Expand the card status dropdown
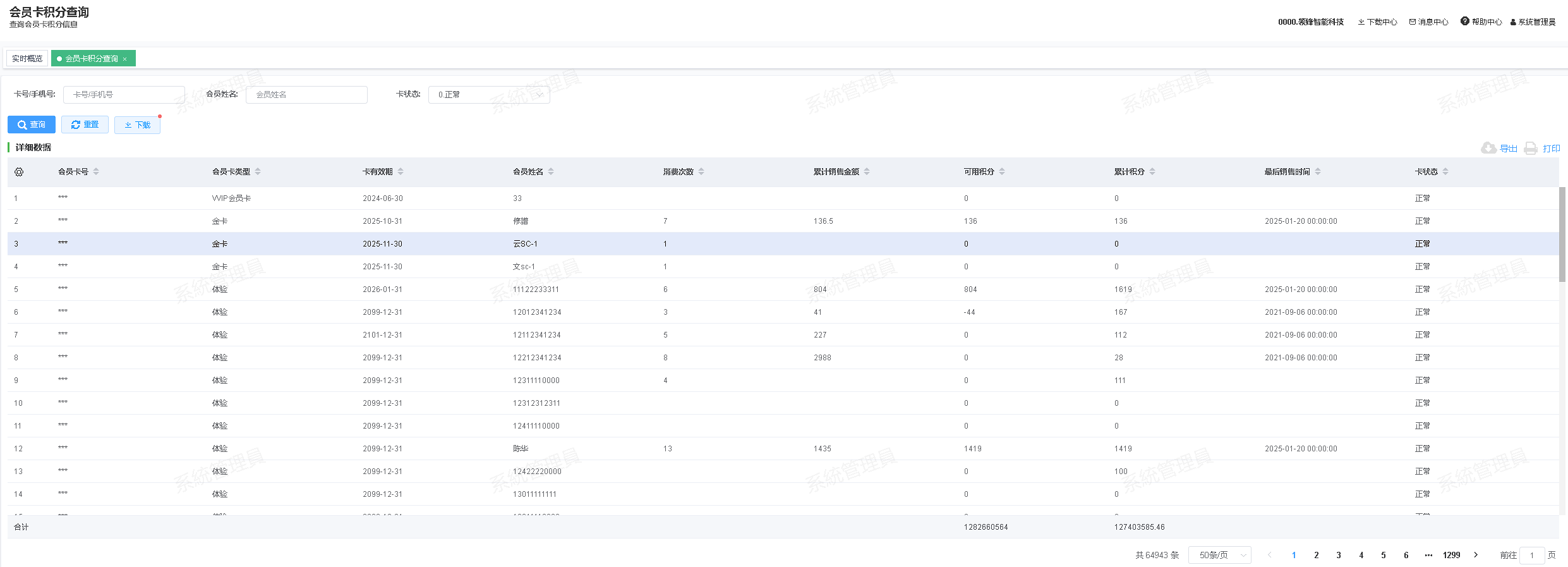Viewport: 1568px width, 567px height. tap(488, 95)
